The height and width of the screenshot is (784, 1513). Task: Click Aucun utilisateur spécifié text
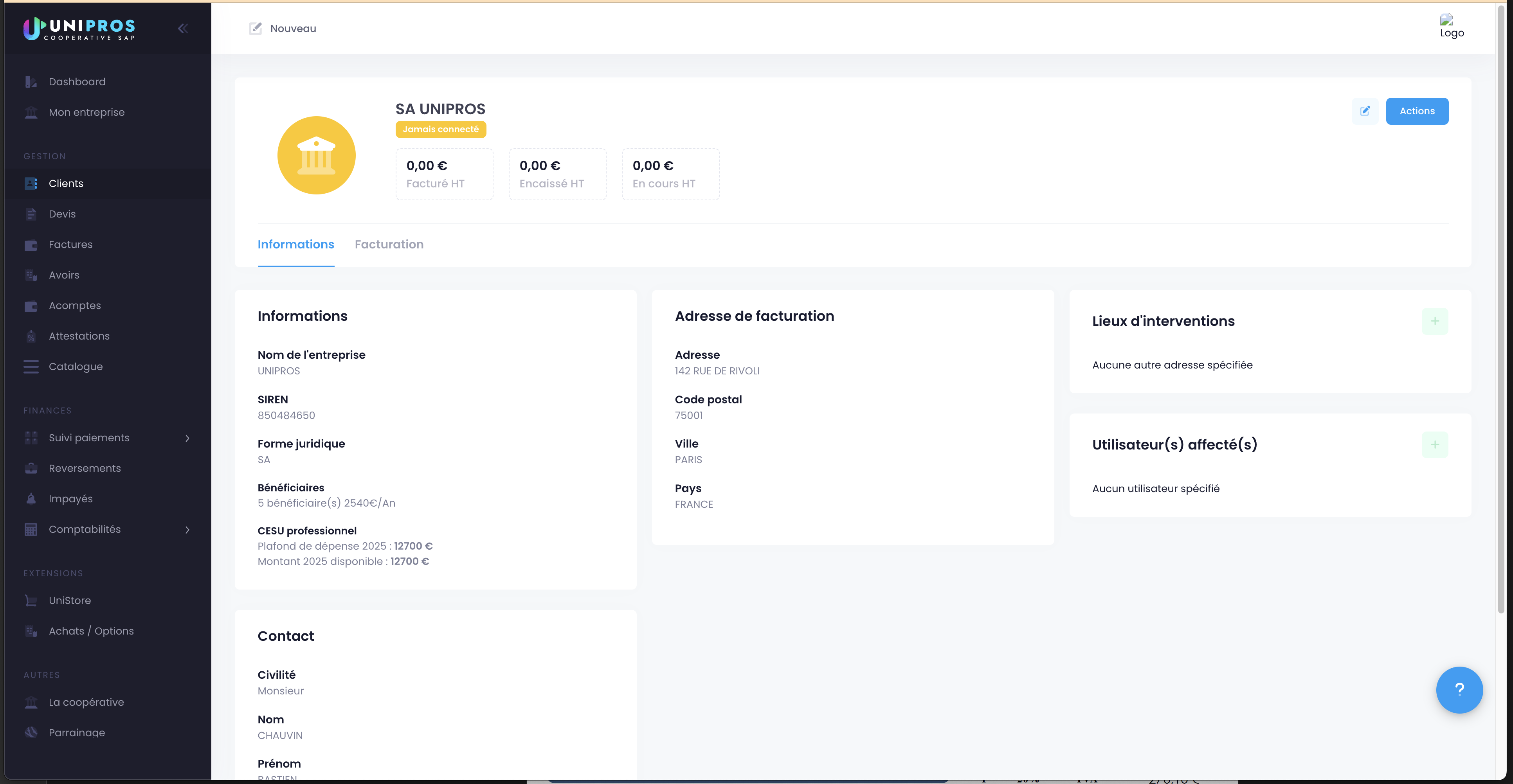coord(1155,489)
